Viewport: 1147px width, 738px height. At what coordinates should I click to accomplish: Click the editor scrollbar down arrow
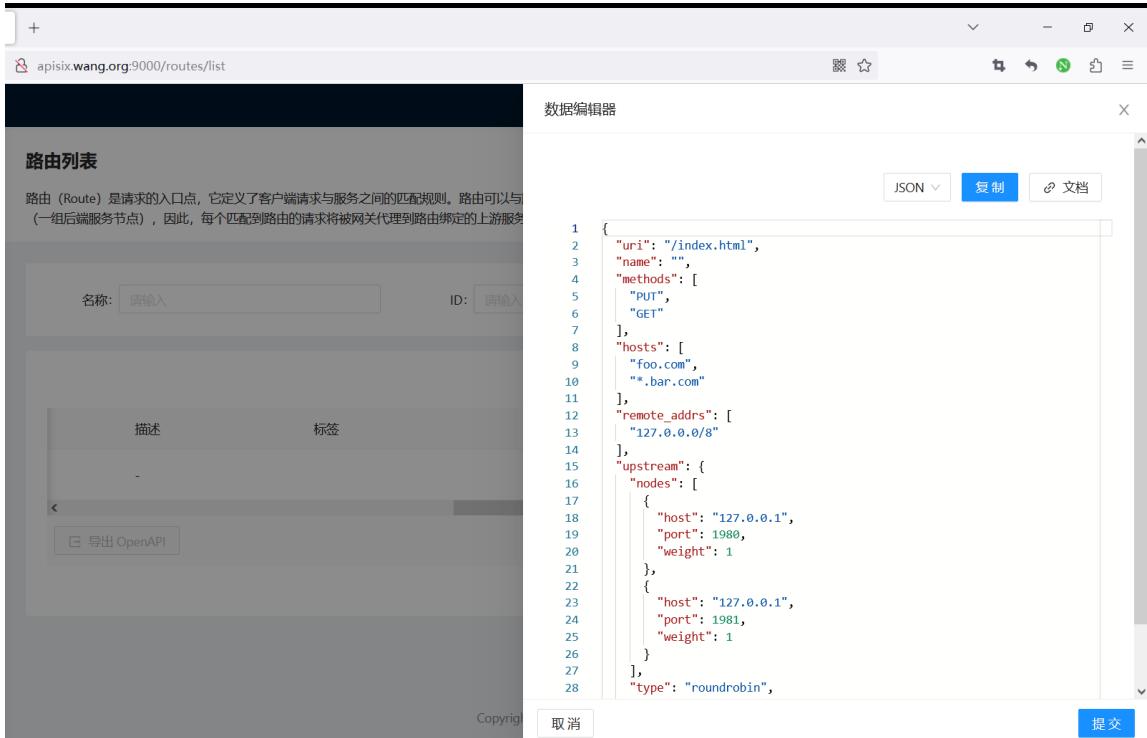(1140, 691)
